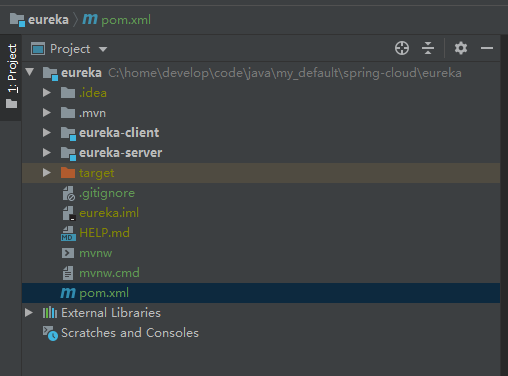Screen dimensions: 508x376
Task: Click the Collapse All icon in Project toolbar
Action: 428,48
